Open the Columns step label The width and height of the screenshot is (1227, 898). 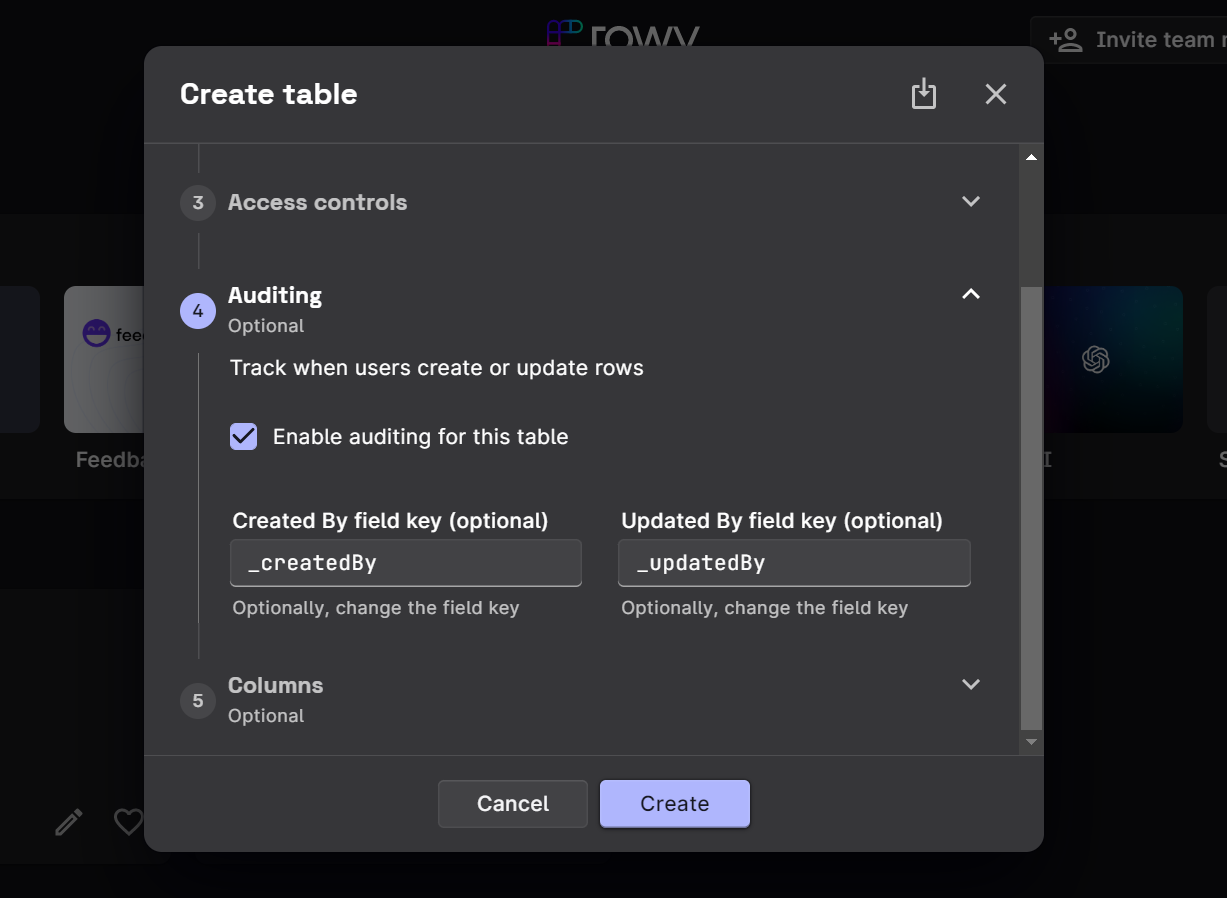(x=275, y=686)
